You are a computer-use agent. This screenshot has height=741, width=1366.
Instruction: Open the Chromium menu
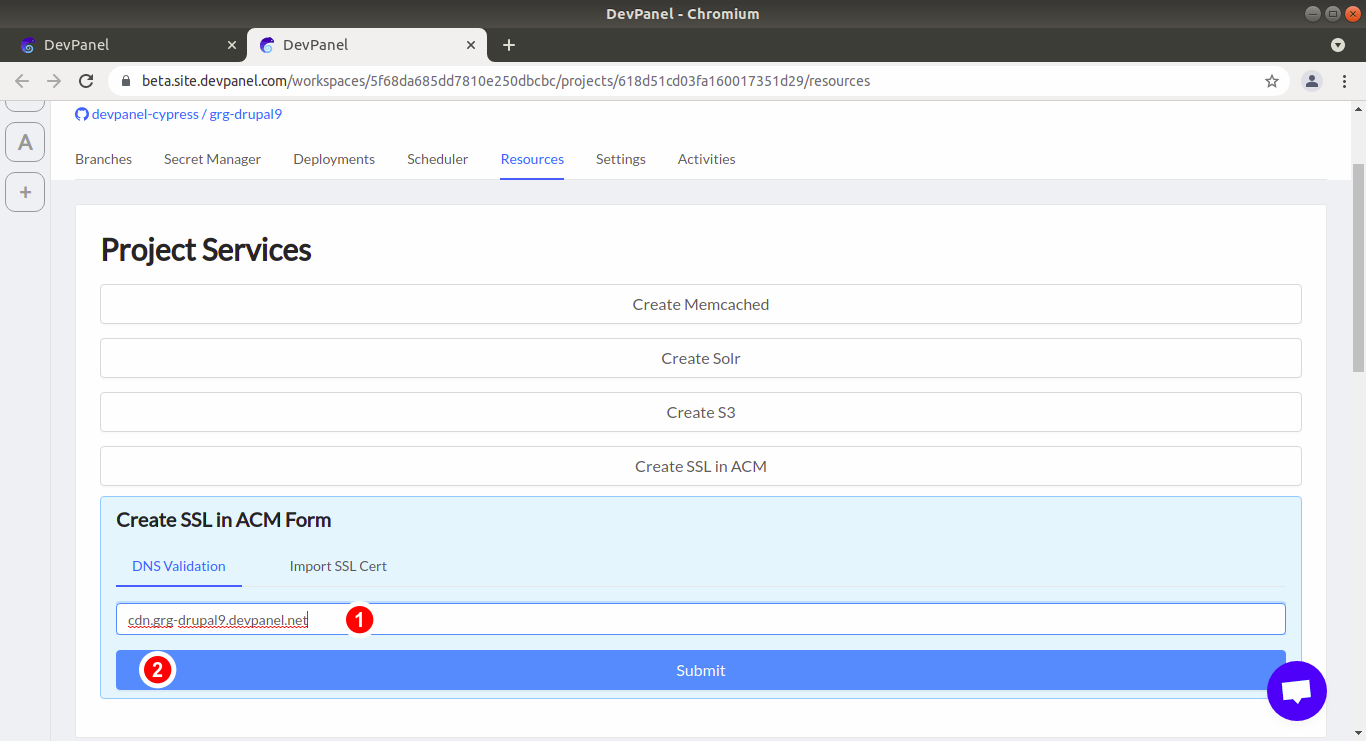click(1345, 81)
